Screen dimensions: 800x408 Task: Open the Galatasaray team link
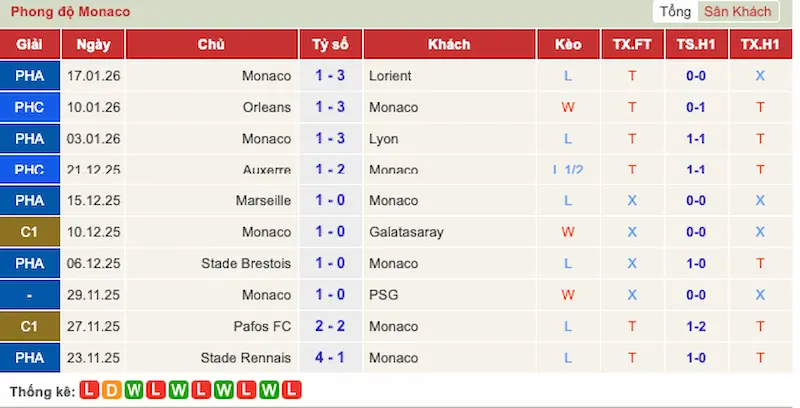pos(406,232)
